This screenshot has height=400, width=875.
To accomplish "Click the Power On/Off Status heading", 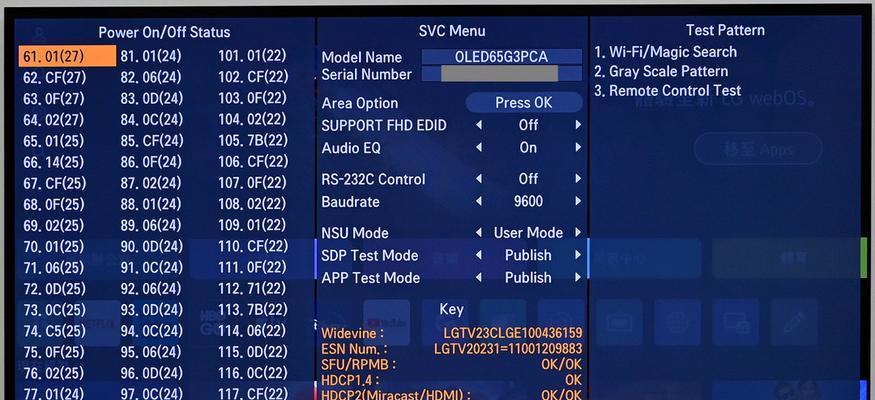I will [164, 32].
